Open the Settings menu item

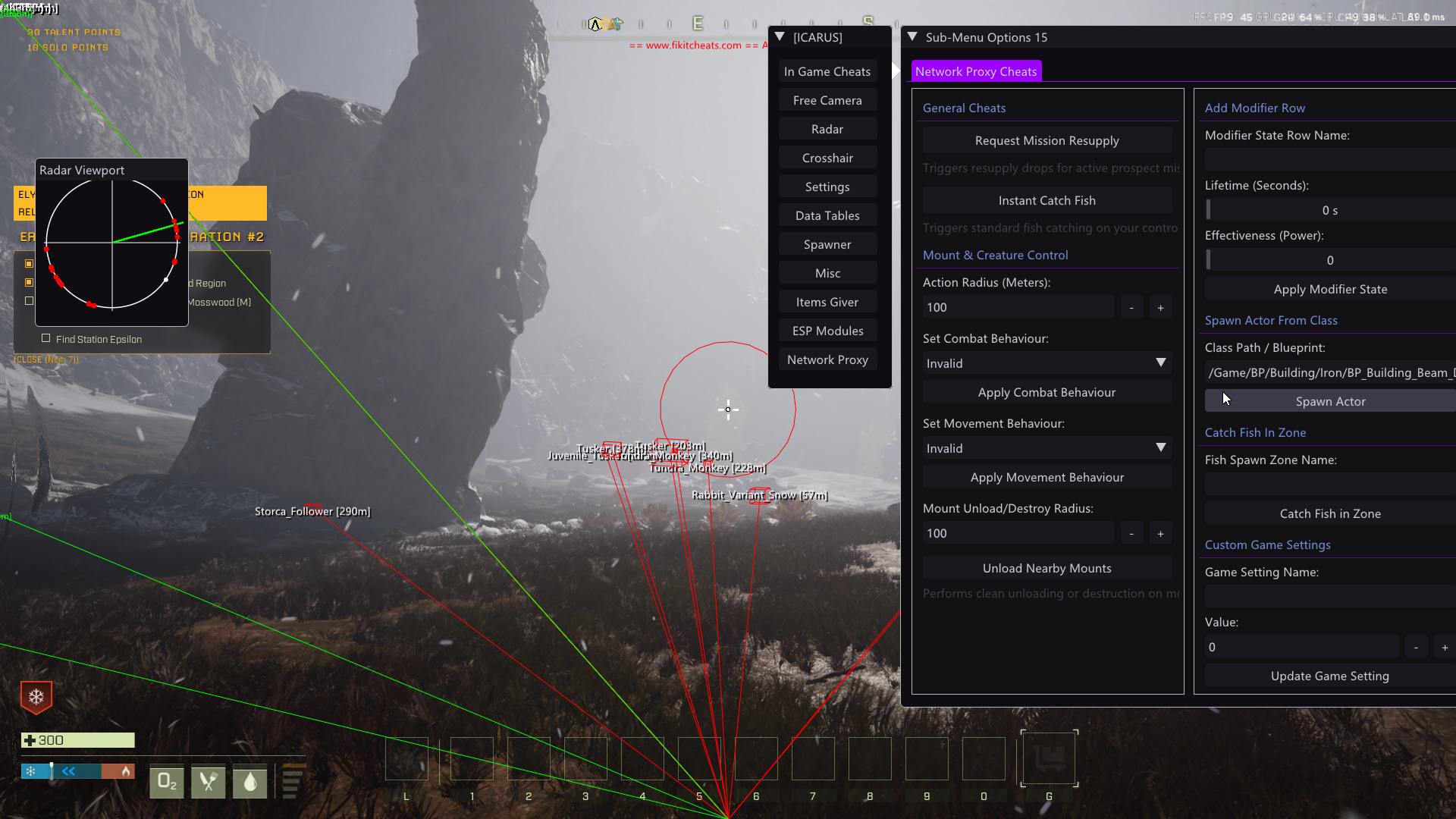pyautogui.click(x=827, y=187)
